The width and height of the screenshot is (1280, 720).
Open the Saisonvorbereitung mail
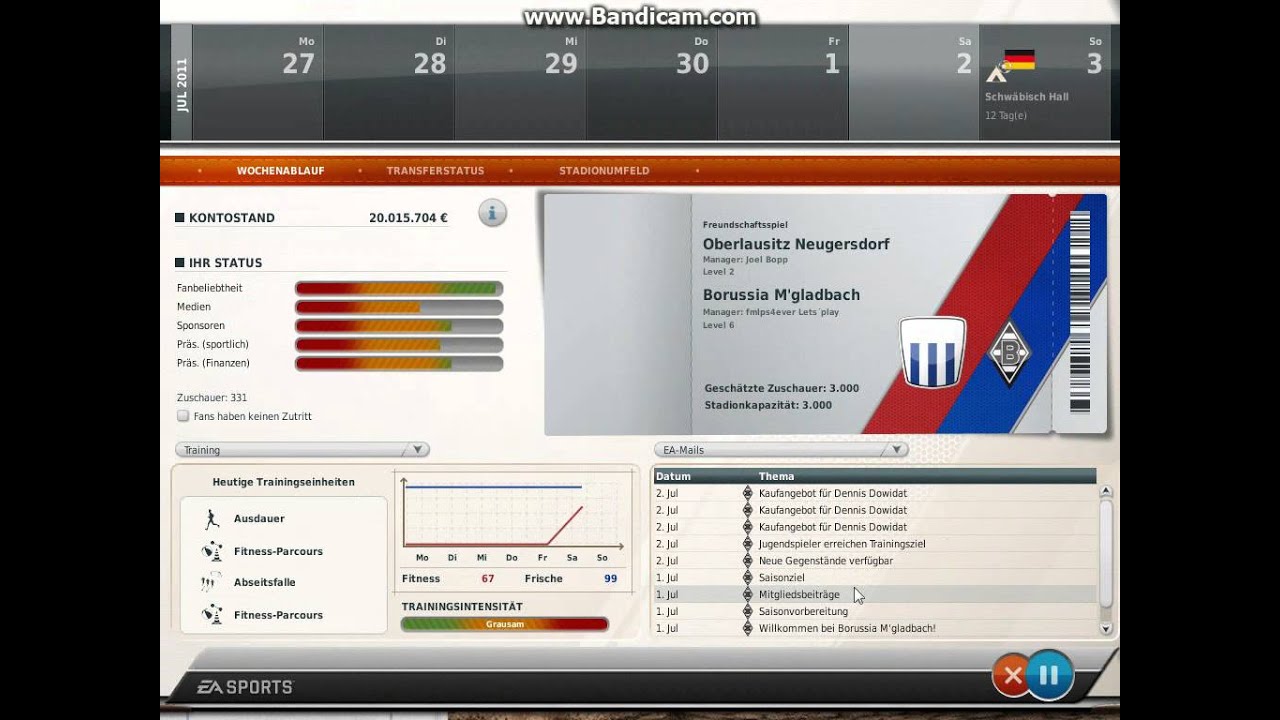coord(875,612)
